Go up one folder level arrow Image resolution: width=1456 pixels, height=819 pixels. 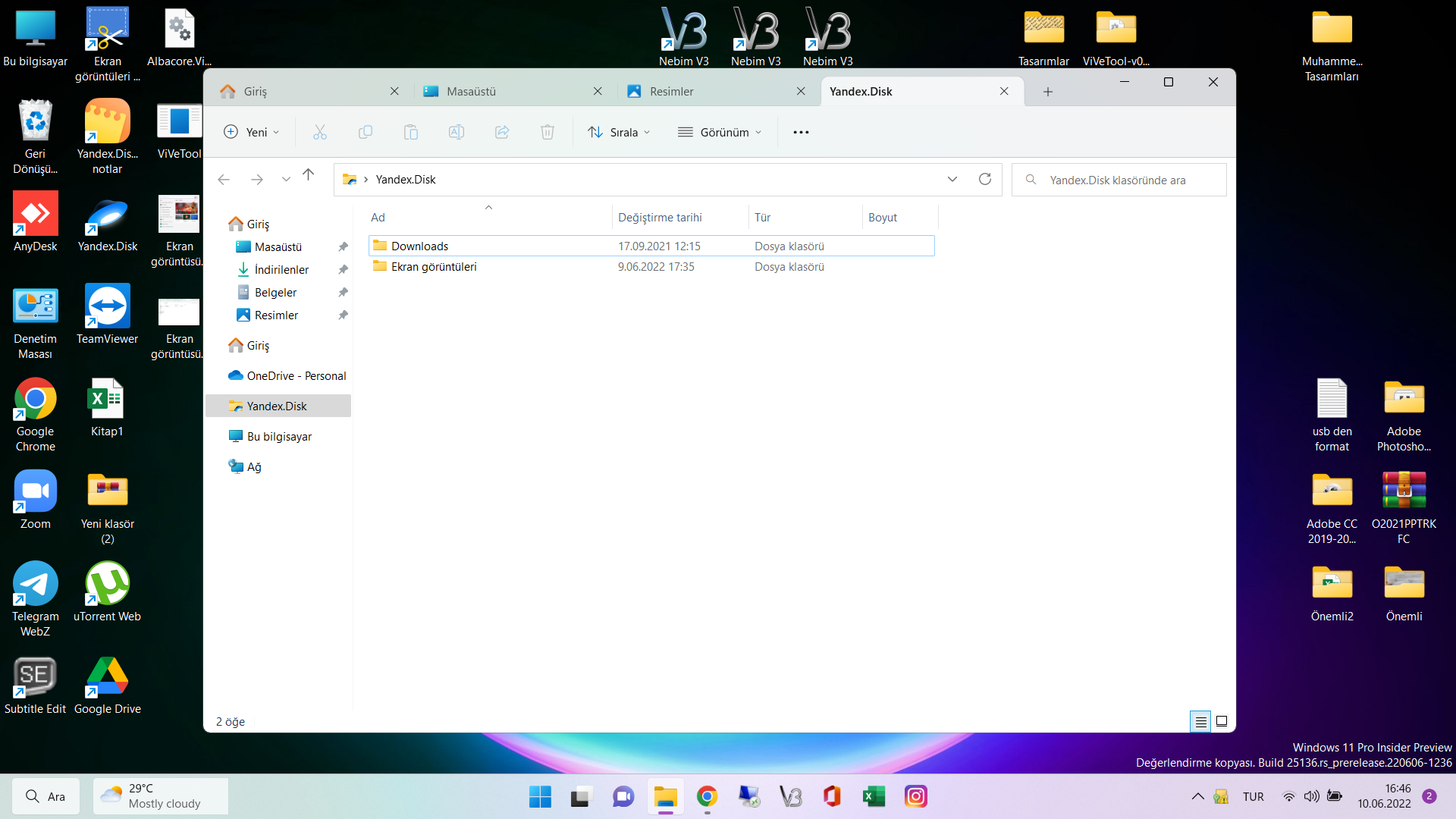coord(308,175)
